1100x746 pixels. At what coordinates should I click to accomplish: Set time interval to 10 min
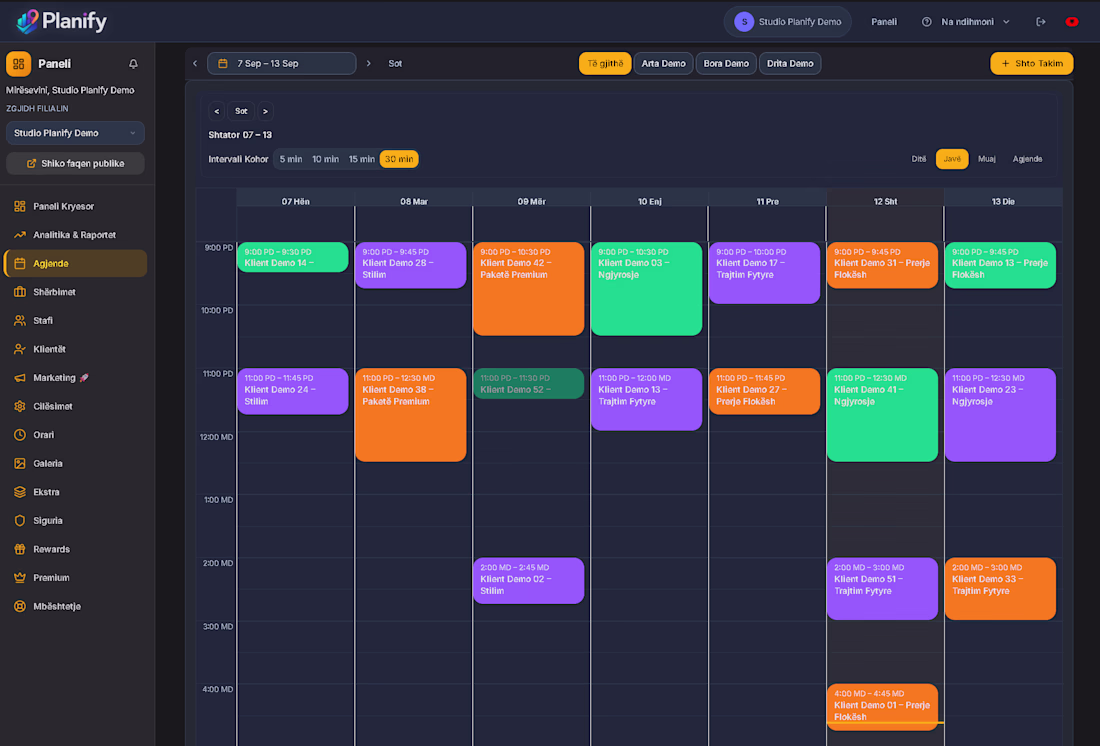click(326, 159)
